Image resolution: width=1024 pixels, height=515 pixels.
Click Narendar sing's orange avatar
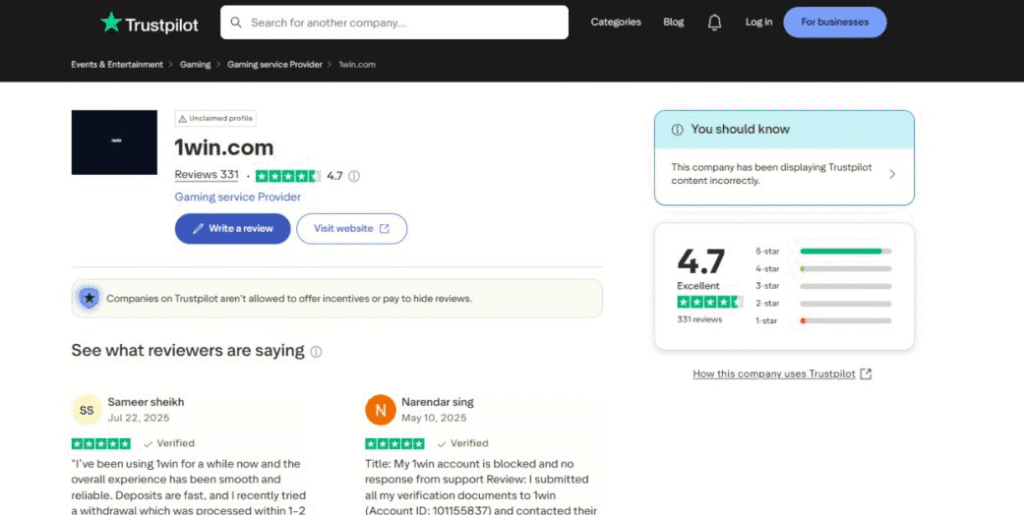(380, 410)
